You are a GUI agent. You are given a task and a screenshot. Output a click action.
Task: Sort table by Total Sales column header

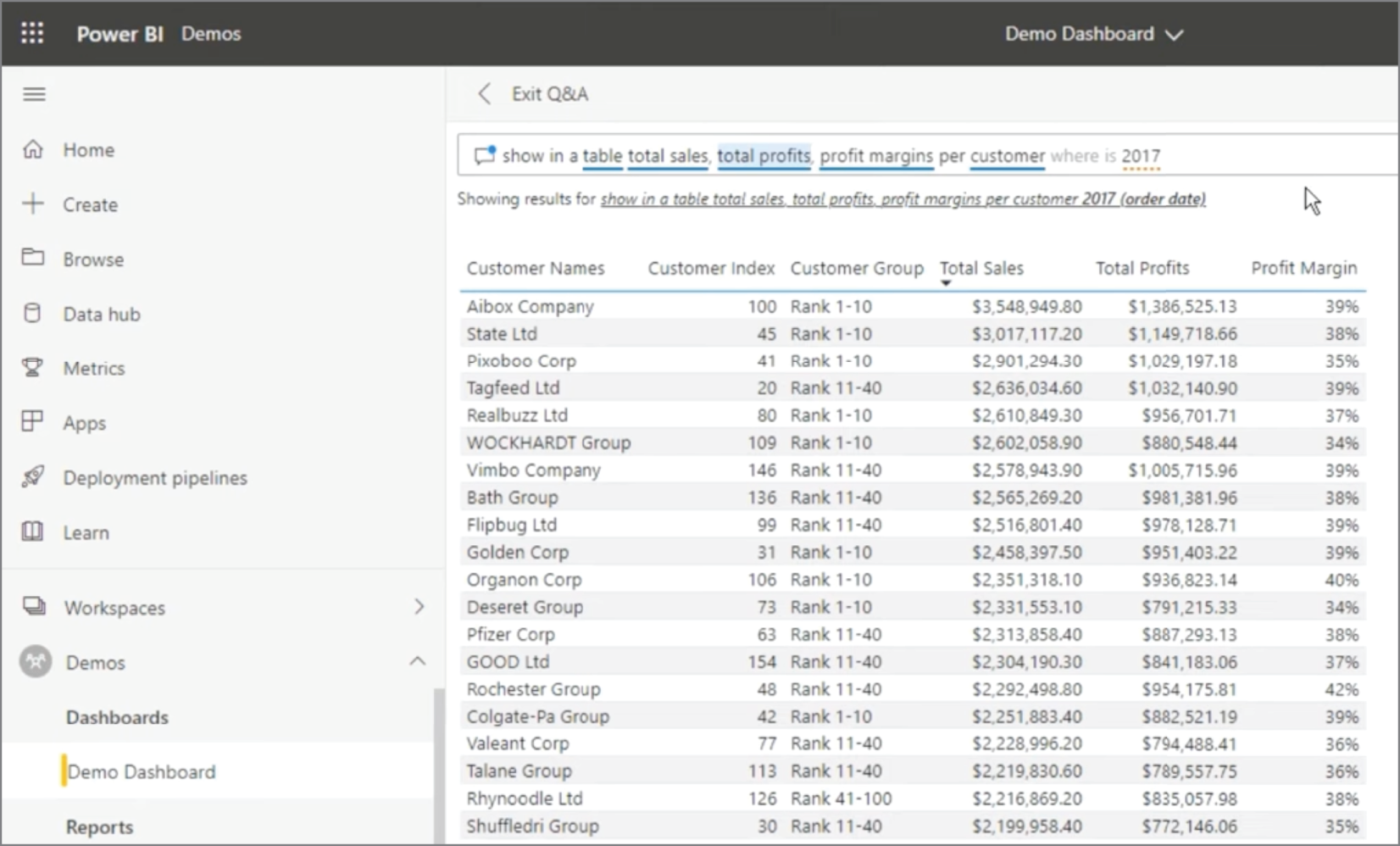coord(981,269)
